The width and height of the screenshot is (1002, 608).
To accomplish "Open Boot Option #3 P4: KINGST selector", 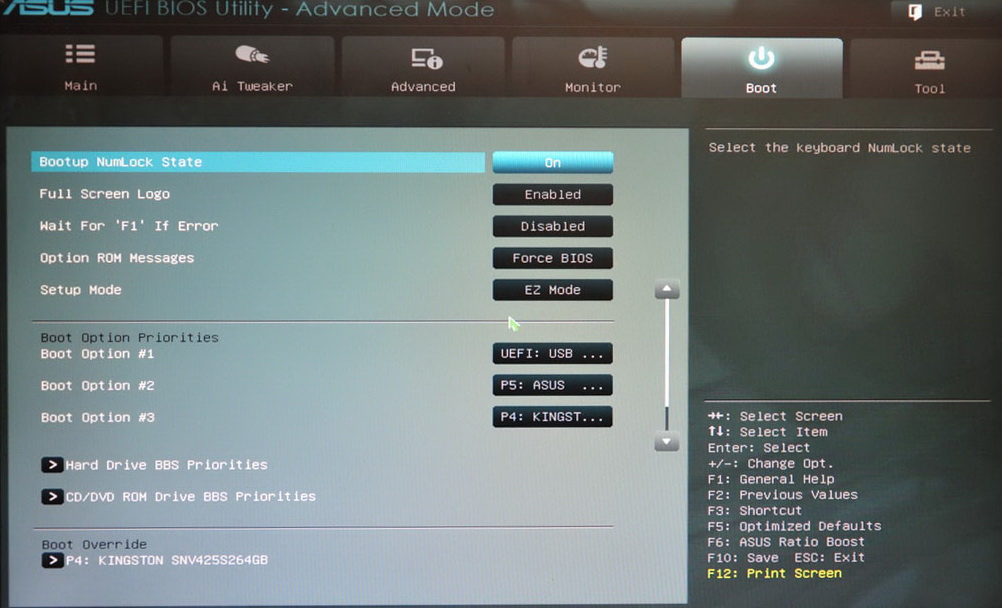I will coord(553,417).
